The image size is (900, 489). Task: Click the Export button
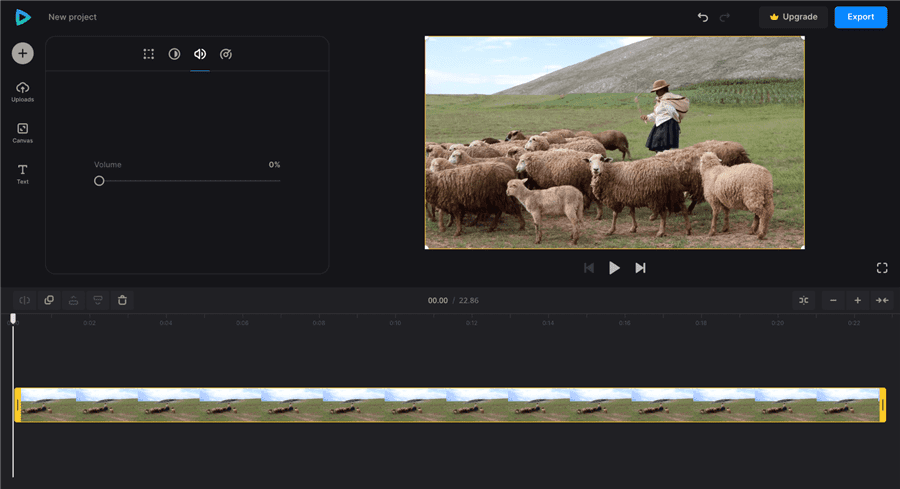860,17
